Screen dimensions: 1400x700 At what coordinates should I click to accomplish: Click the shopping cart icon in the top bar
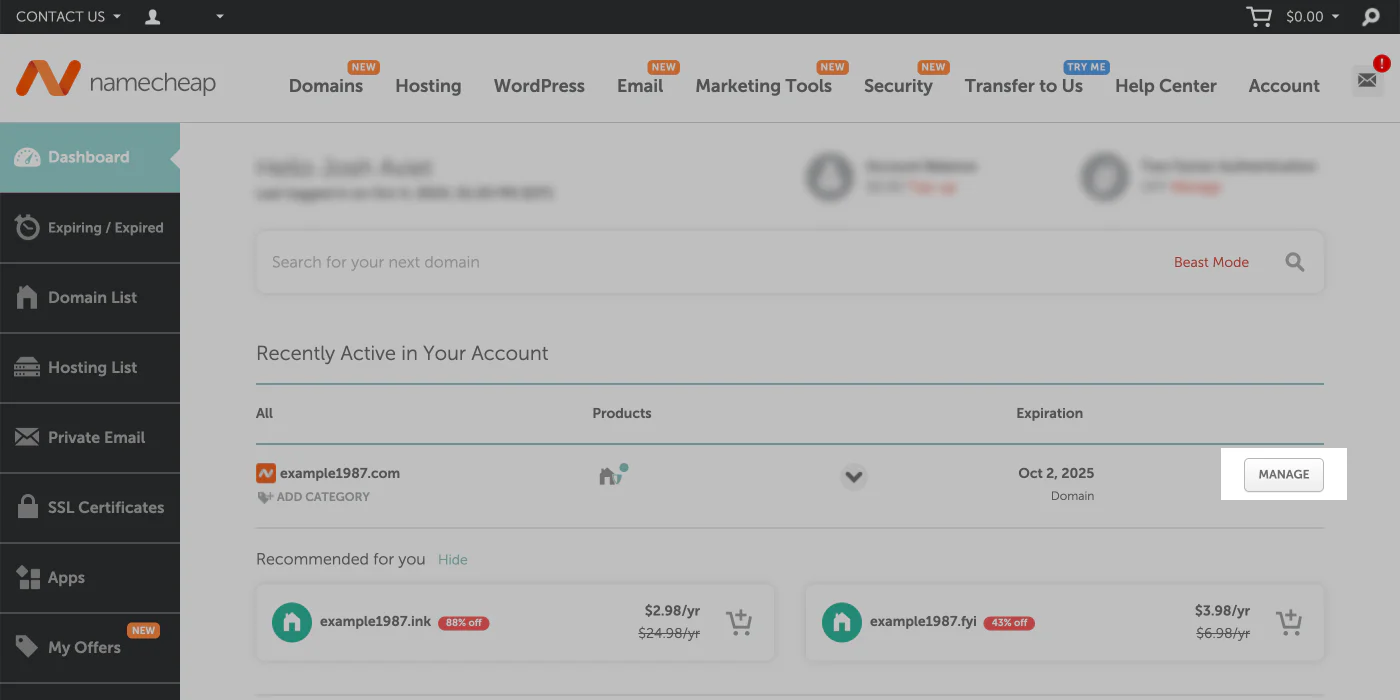click(x=1257, y=16)
